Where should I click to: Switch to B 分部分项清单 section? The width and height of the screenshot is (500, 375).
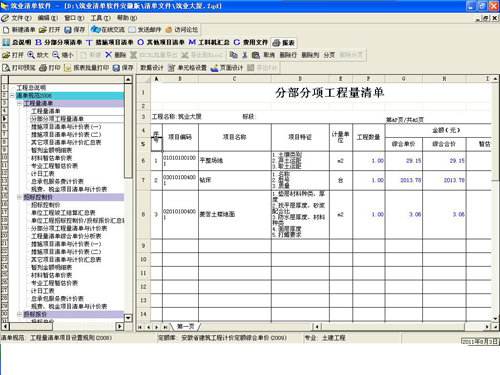[x=59, y=42]
